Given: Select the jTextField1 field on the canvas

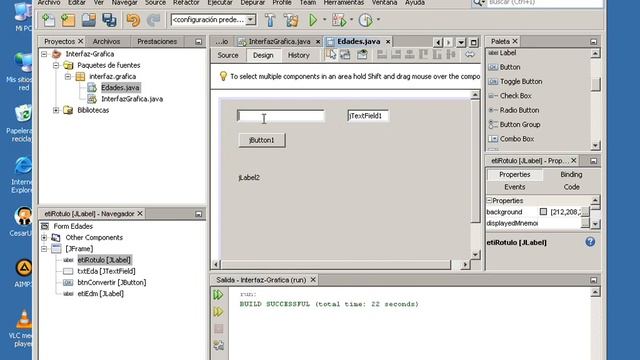Looking at the screenshot, I should click(368, 116).
